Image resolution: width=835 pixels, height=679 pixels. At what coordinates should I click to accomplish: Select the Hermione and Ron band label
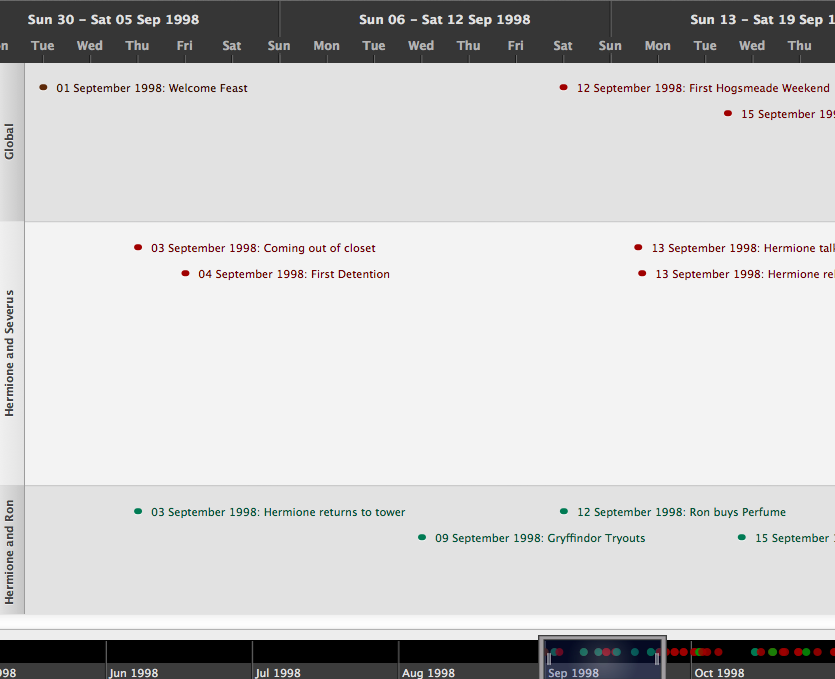point(11,551)
